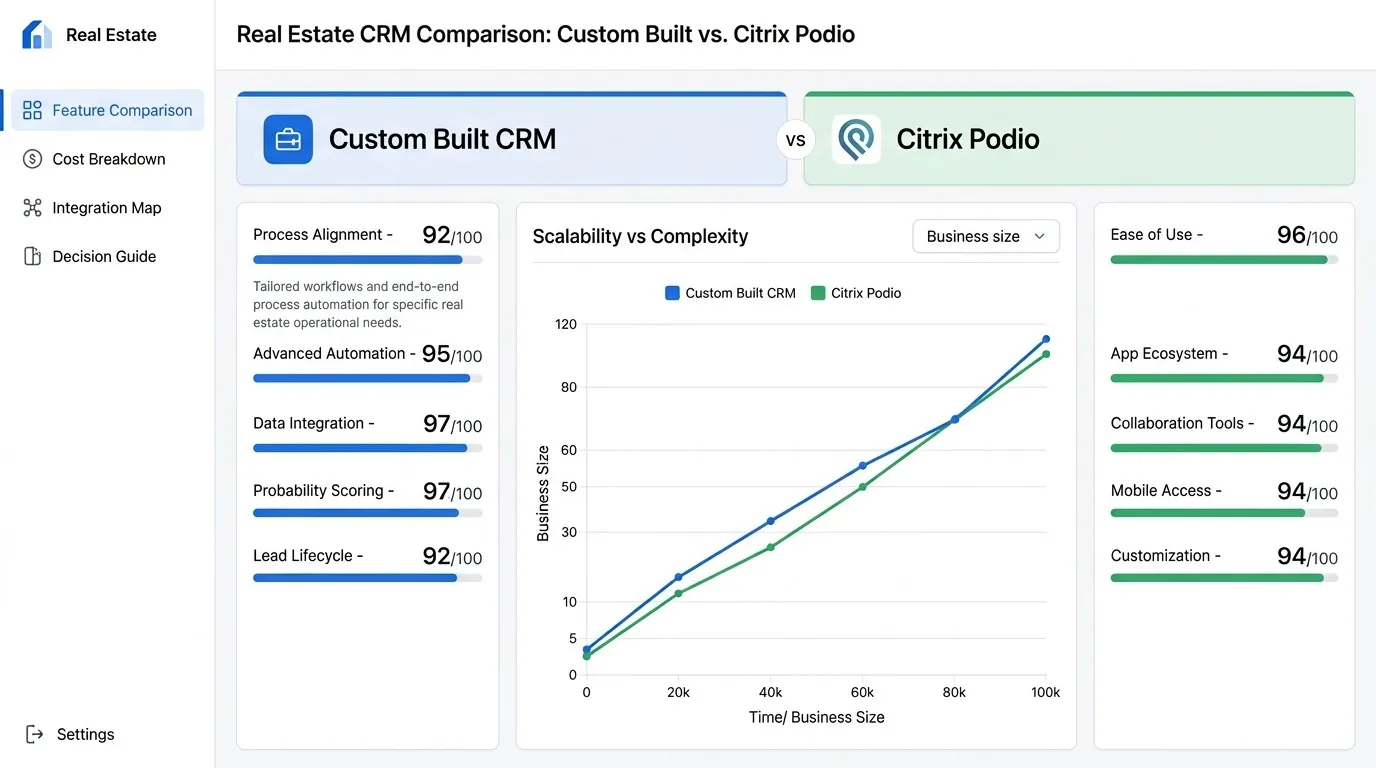
Task: Click the Settings logout arrow icon
Action: tap(34, 735)
